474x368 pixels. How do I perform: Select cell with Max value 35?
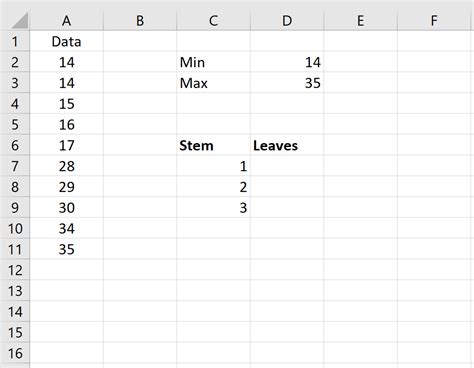(287, 83)
